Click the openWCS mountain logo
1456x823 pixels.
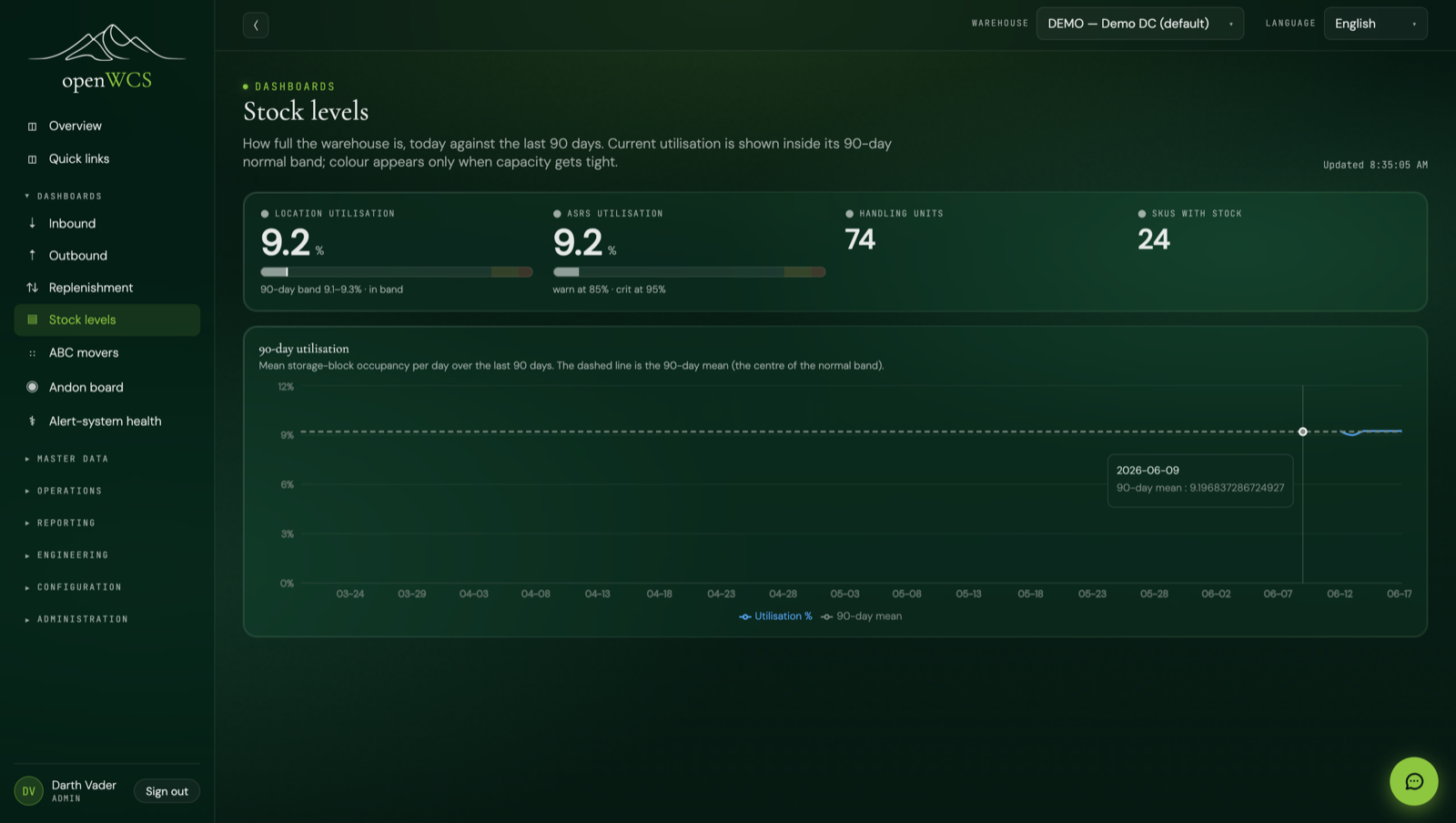pos(107,57)
